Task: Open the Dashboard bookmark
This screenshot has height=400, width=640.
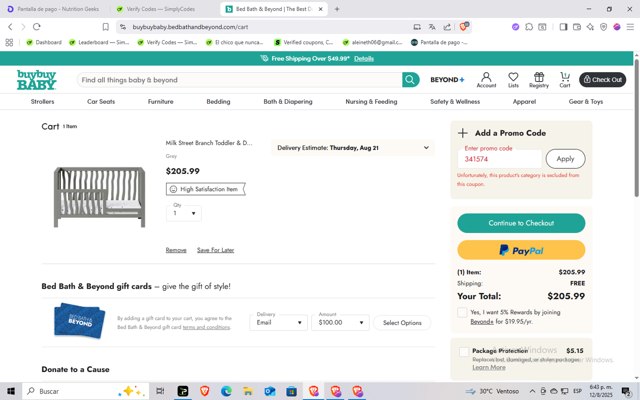Action: point(44,42)
